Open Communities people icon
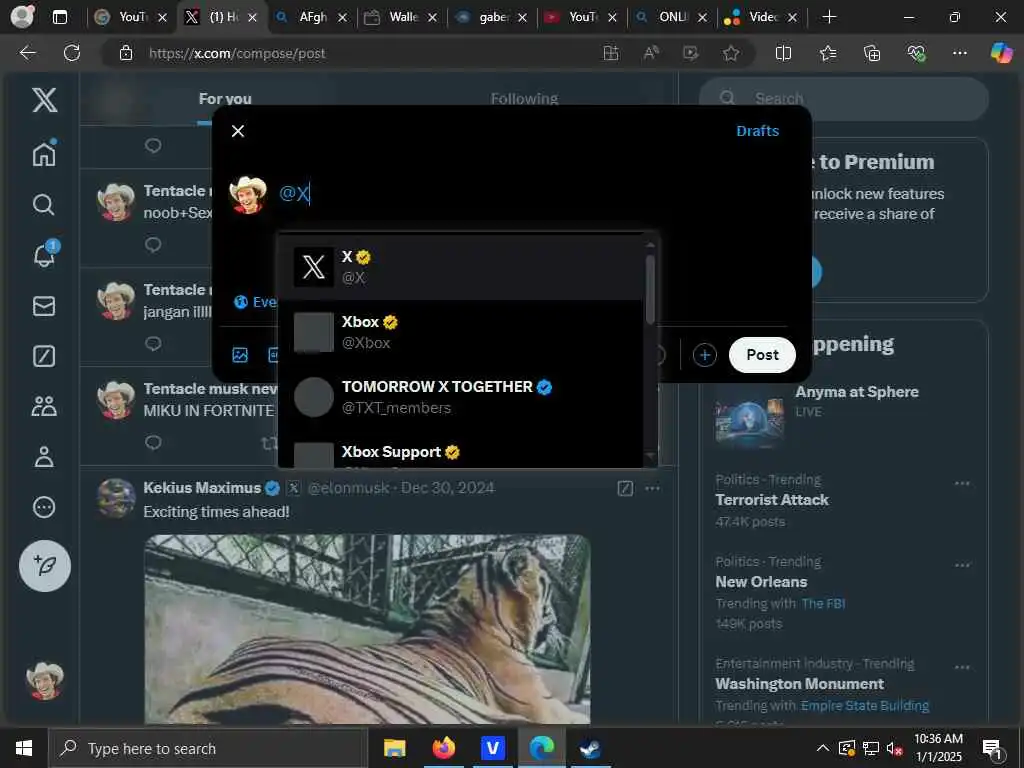This screenshot has height=768, width=1024. 44,406
